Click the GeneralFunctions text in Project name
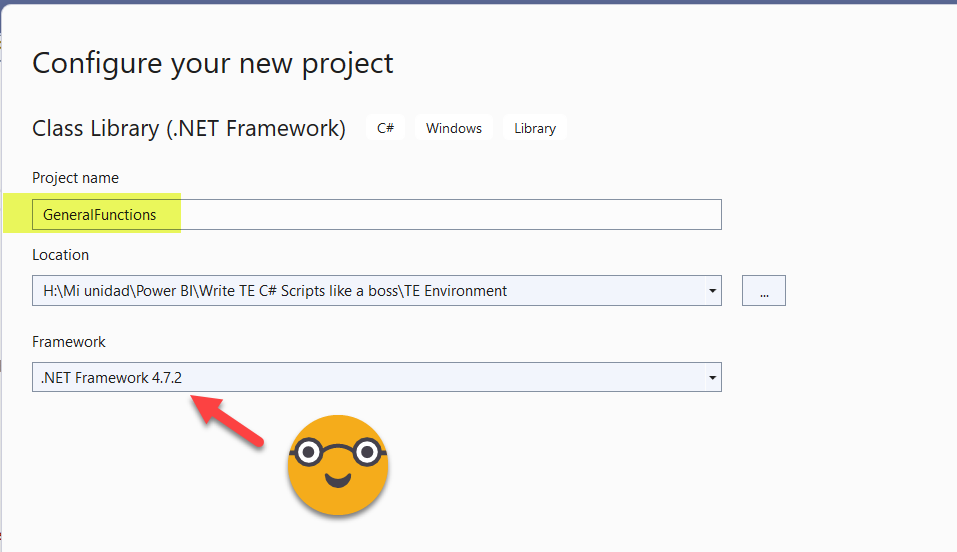 (99, 215)
